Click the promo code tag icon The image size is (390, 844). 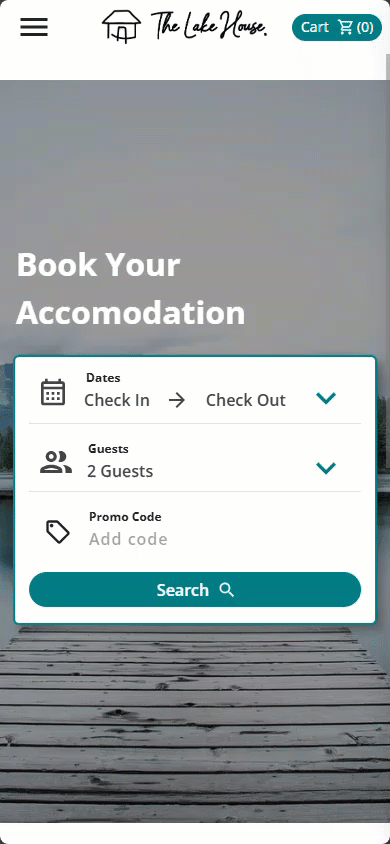click(x=58, y=532)
